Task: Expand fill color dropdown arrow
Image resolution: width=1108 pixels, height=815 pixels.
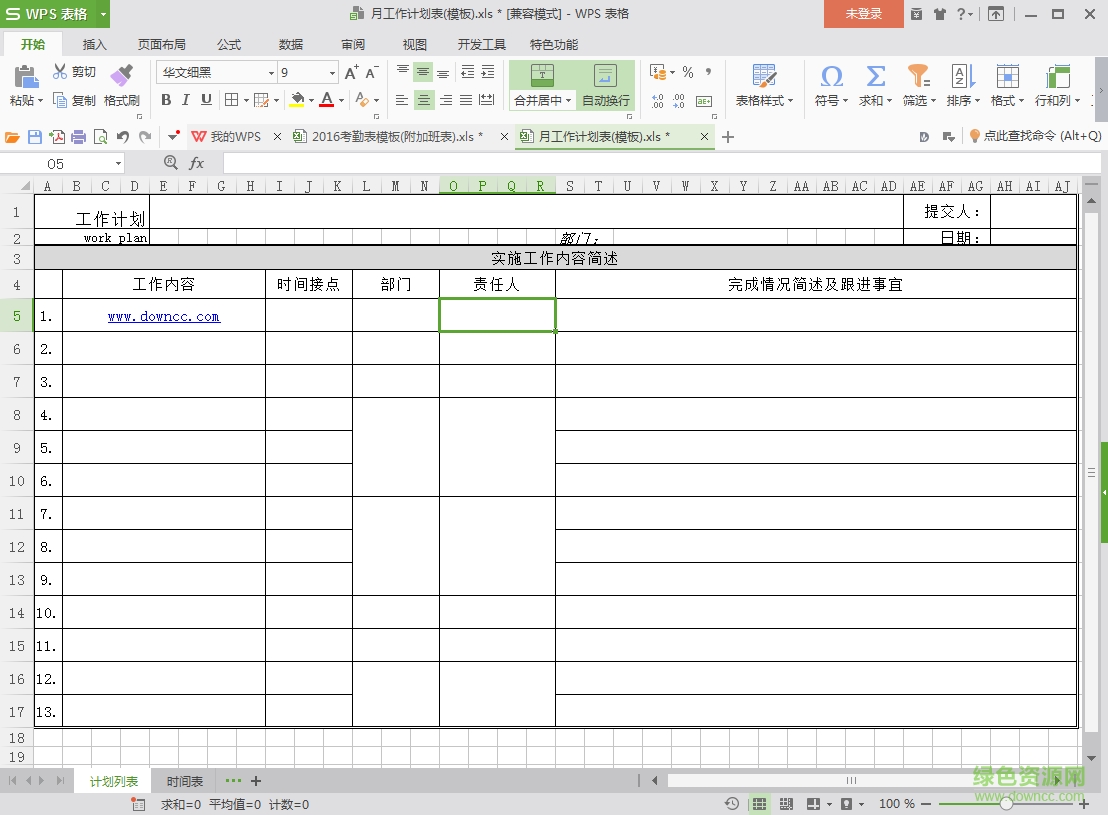Action: click(311, 100)
